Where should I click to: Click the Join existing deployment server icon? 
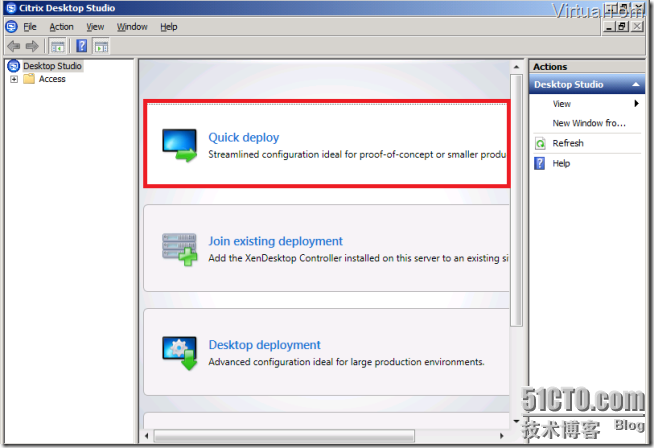tap(179, 249)
